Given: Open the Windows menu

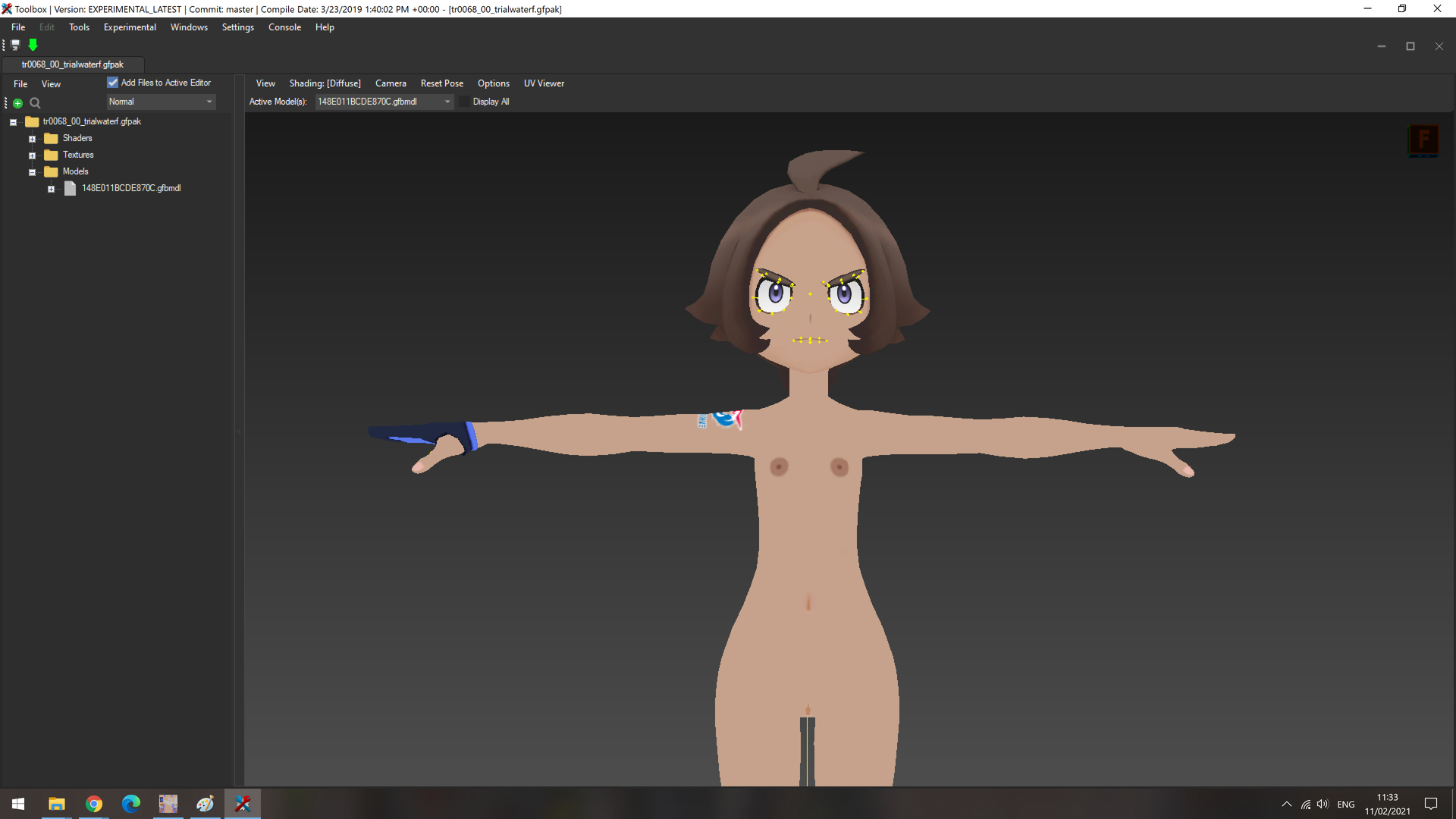Looking at the screenshot, I should coord(189,27).
